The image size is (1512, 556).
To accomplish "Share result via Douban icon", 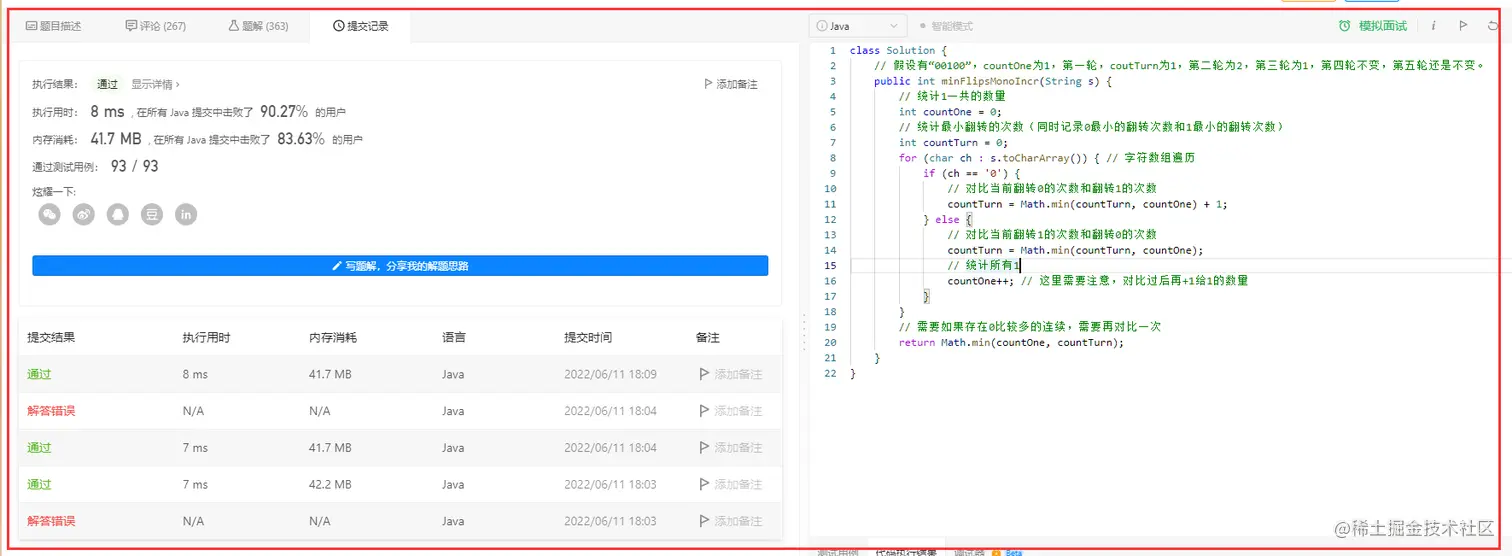I will (x=152, y=214).
